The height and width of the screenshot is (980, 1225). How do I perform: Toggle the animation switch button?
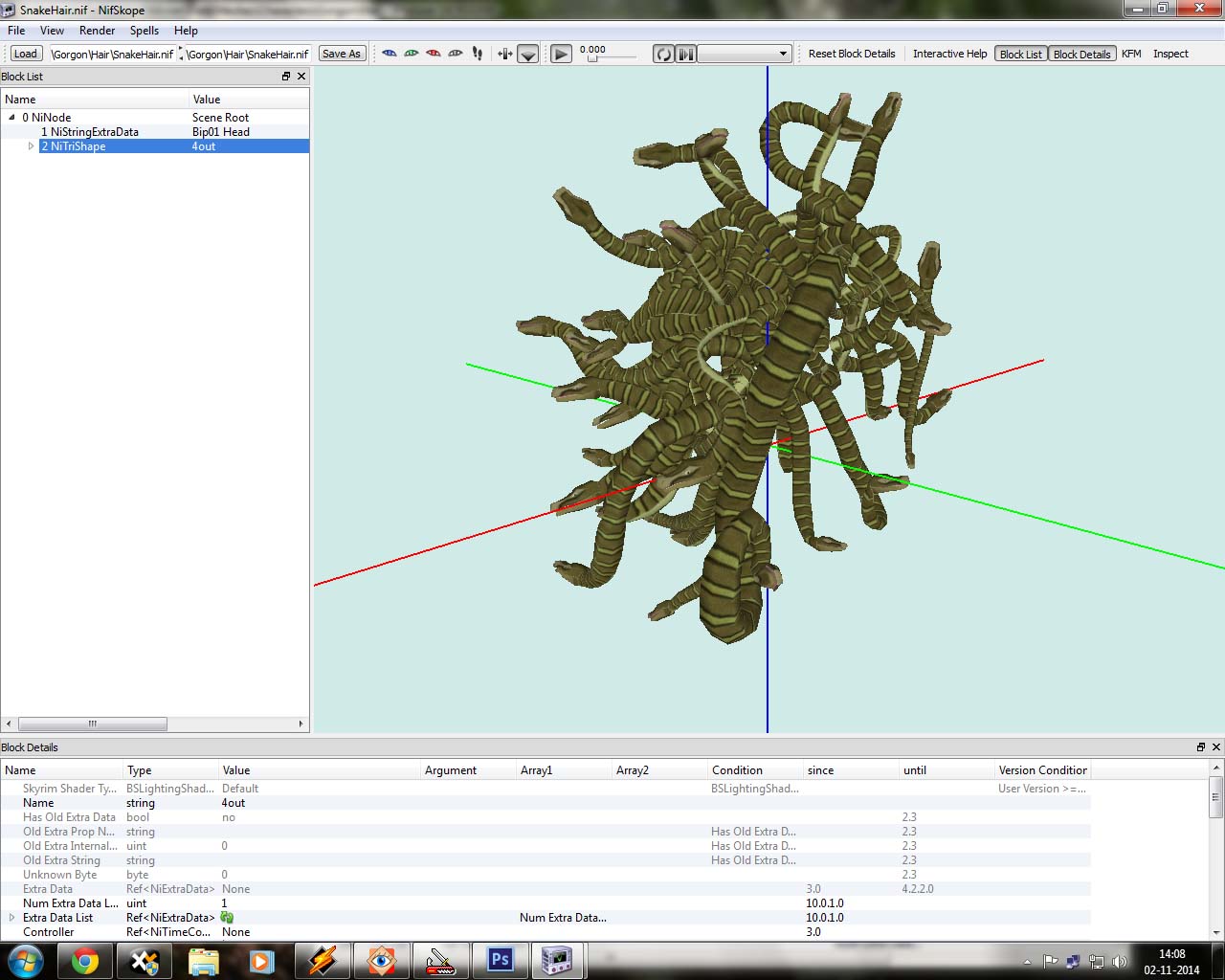[686, 54]
